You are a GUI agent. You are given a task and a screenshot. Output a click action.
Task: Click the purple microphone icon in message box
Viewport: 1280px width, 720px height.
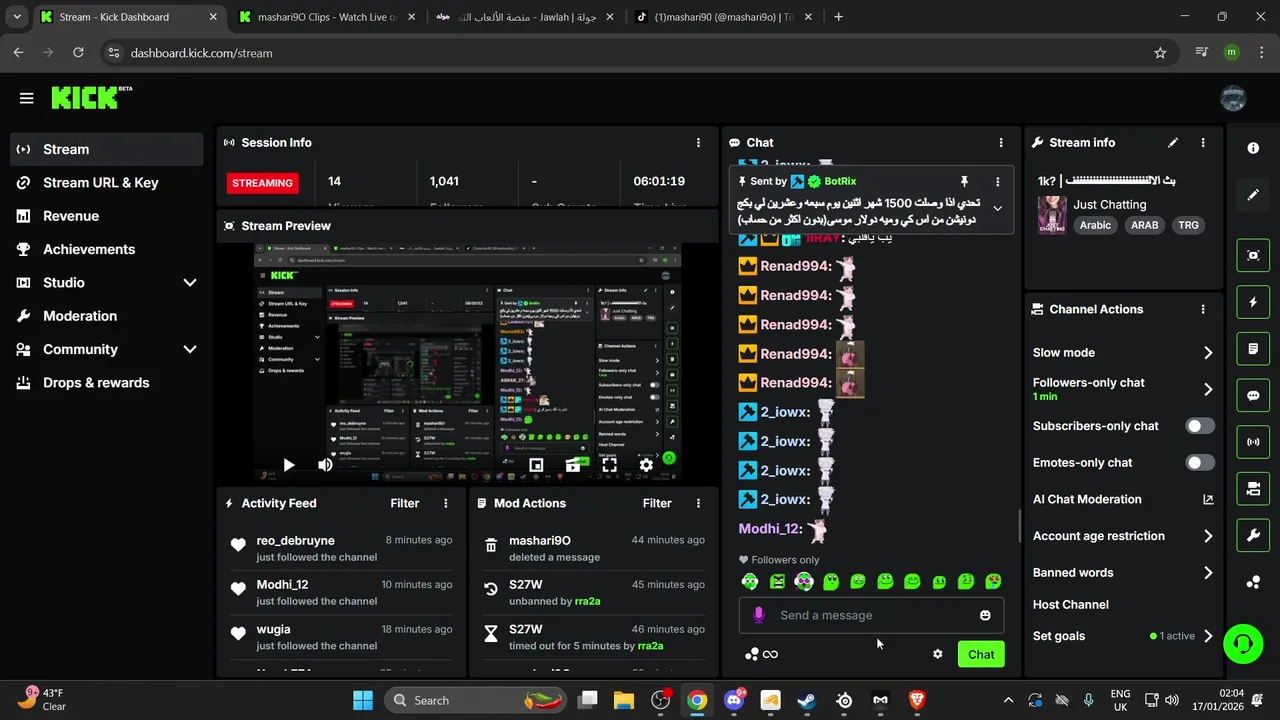click(759, 615)
